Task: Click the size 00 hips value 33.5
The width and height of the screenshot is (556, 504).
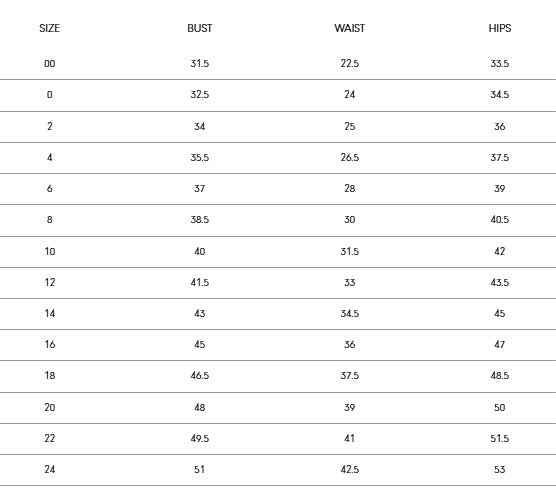Action: [500, 64]
